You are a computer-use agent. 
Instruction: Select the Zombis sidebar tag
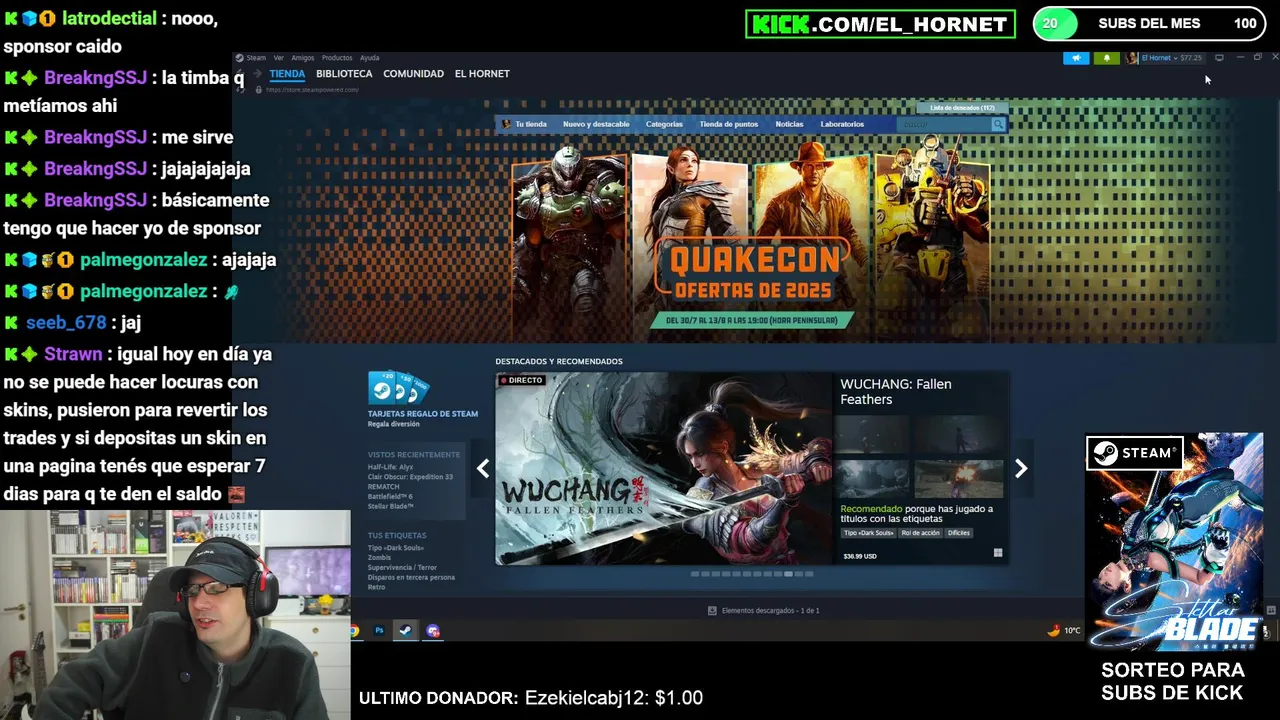[x=379, y=558]
